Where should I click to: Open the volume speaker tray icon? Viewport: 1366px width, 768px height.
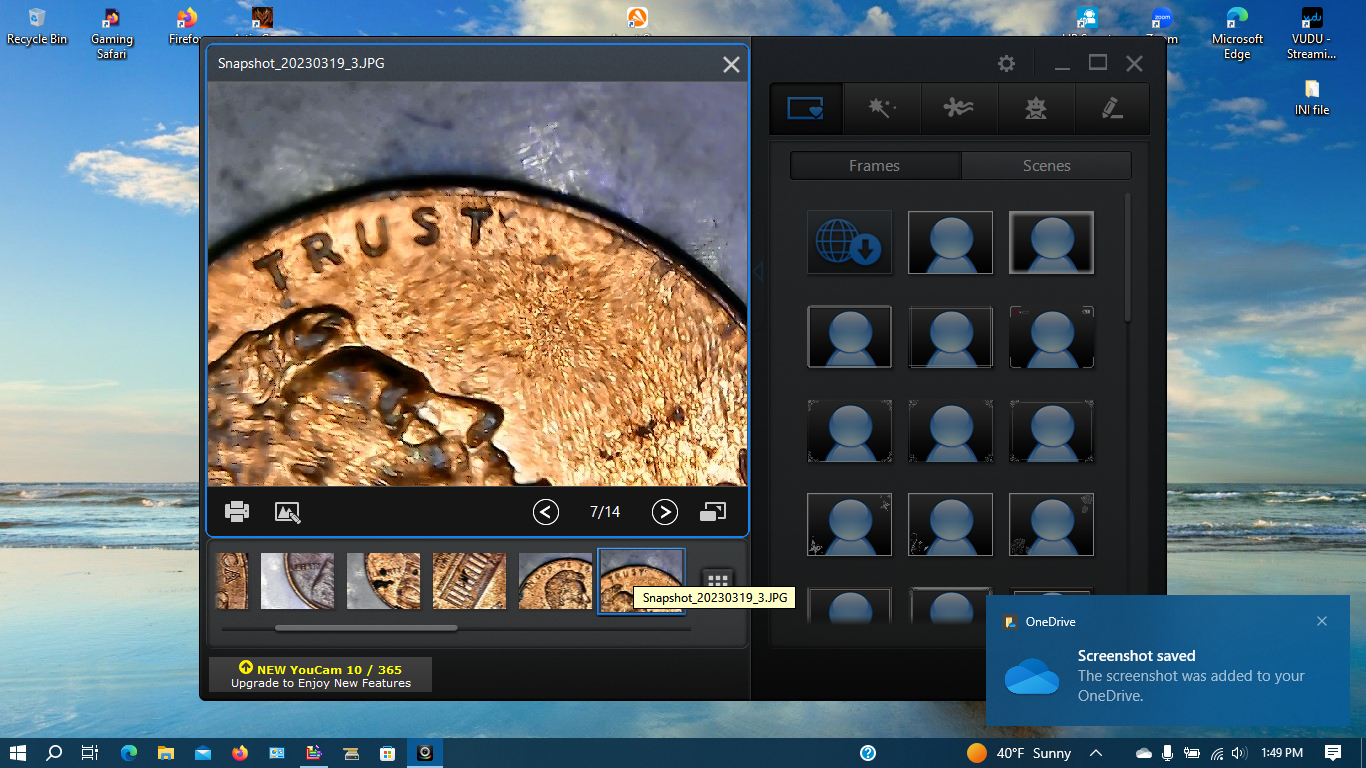(x=1240, y=753)
